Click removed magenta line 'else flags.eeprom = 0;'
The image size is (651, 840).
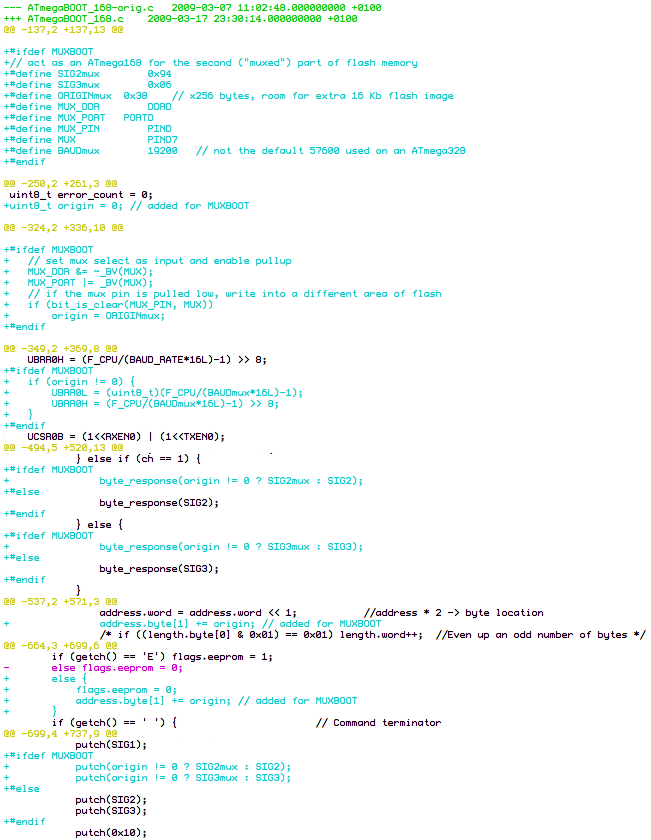[117, 668]
